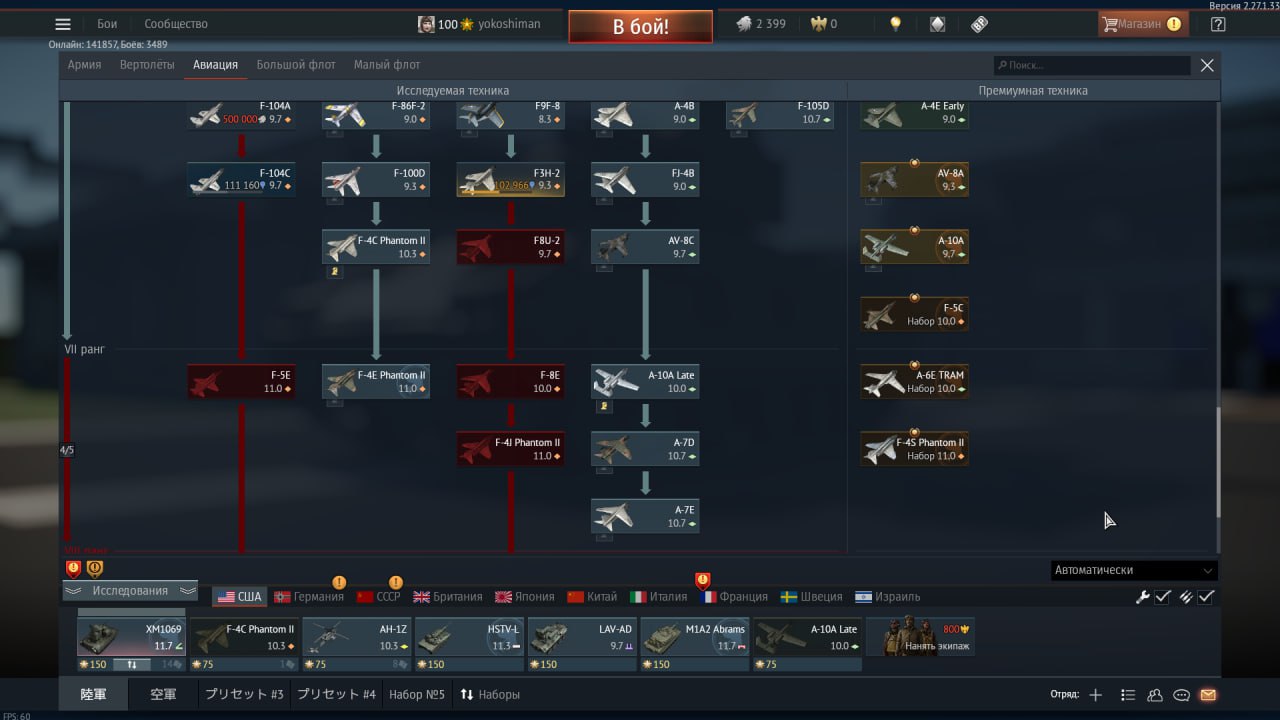Focus the Поиск search field
Viewport: 1280px width, 720px height.
(1092, 65)
